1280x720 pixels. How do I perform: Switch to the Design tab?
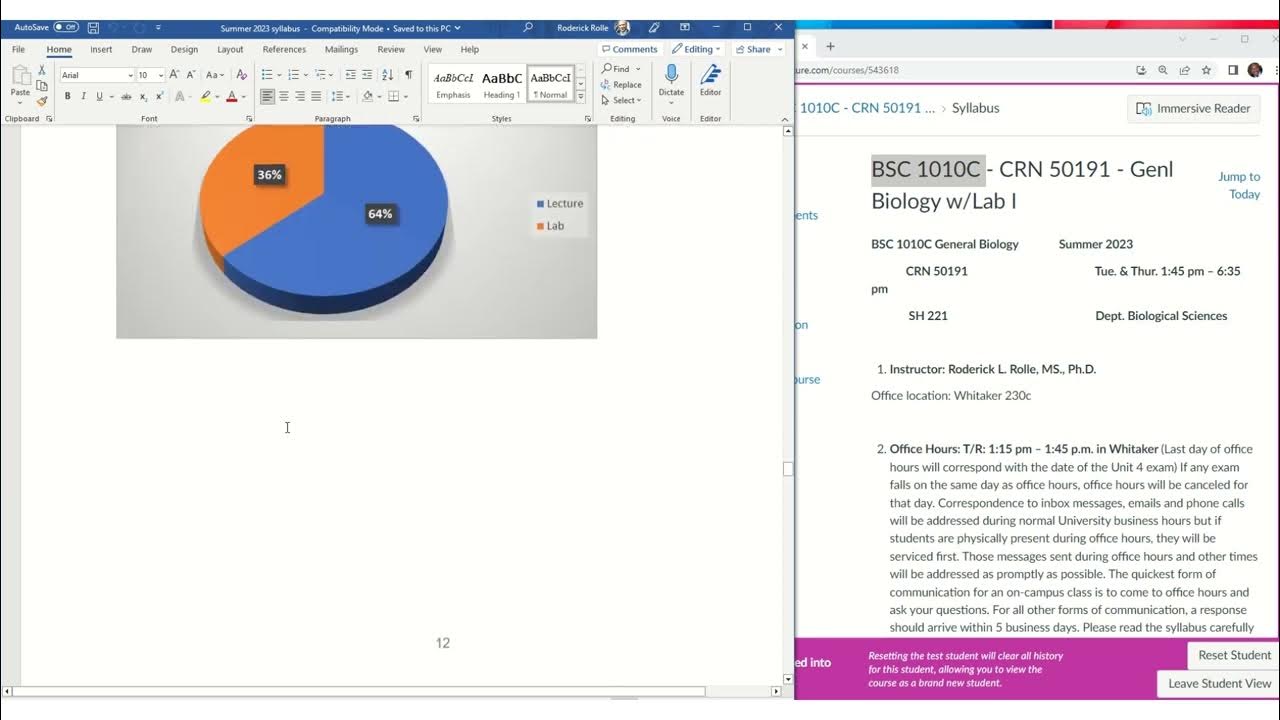[184, 49]
